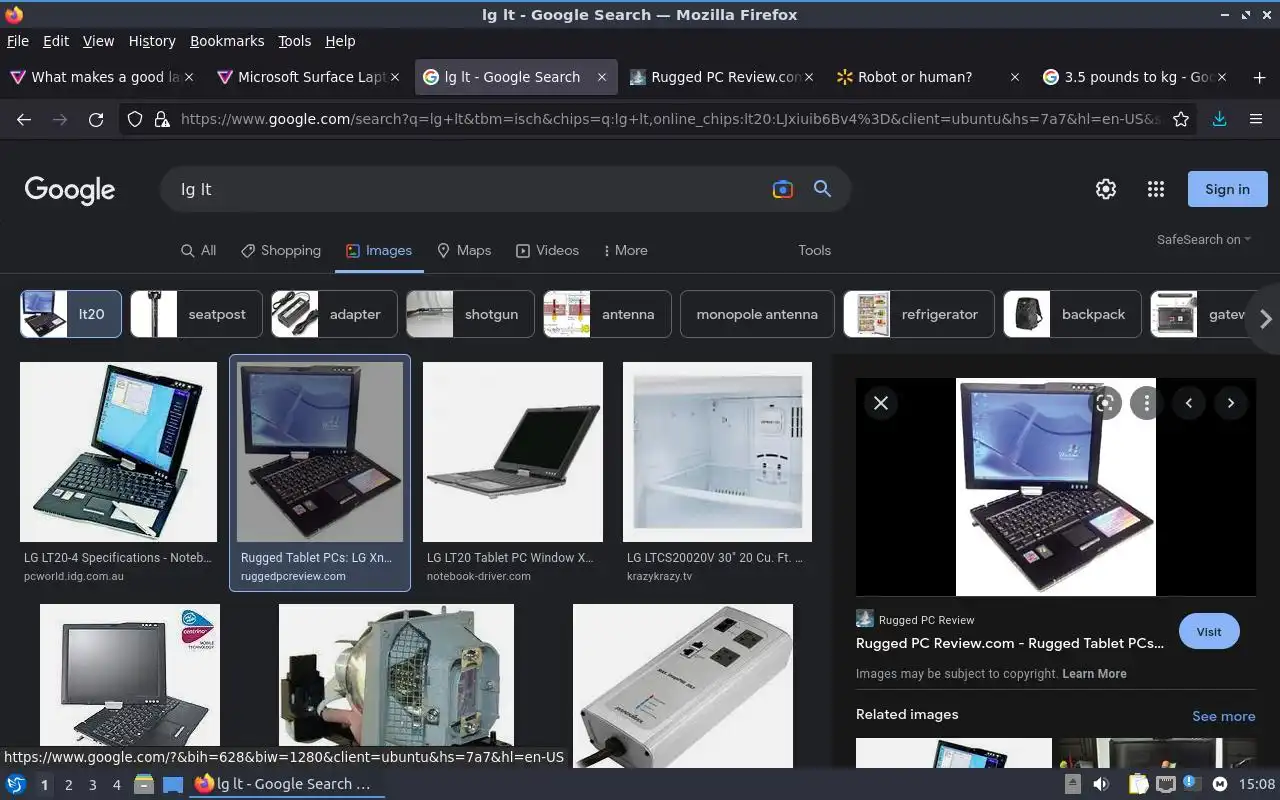The height and width of the screenshot is (800, 1280).
Task: Open a new browser tab
Action: (1259, 77)
